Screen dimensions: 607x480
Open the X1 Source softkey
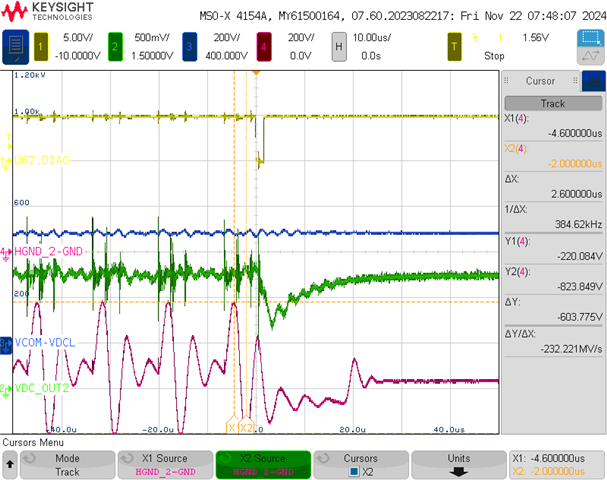(x=165, y=465)
